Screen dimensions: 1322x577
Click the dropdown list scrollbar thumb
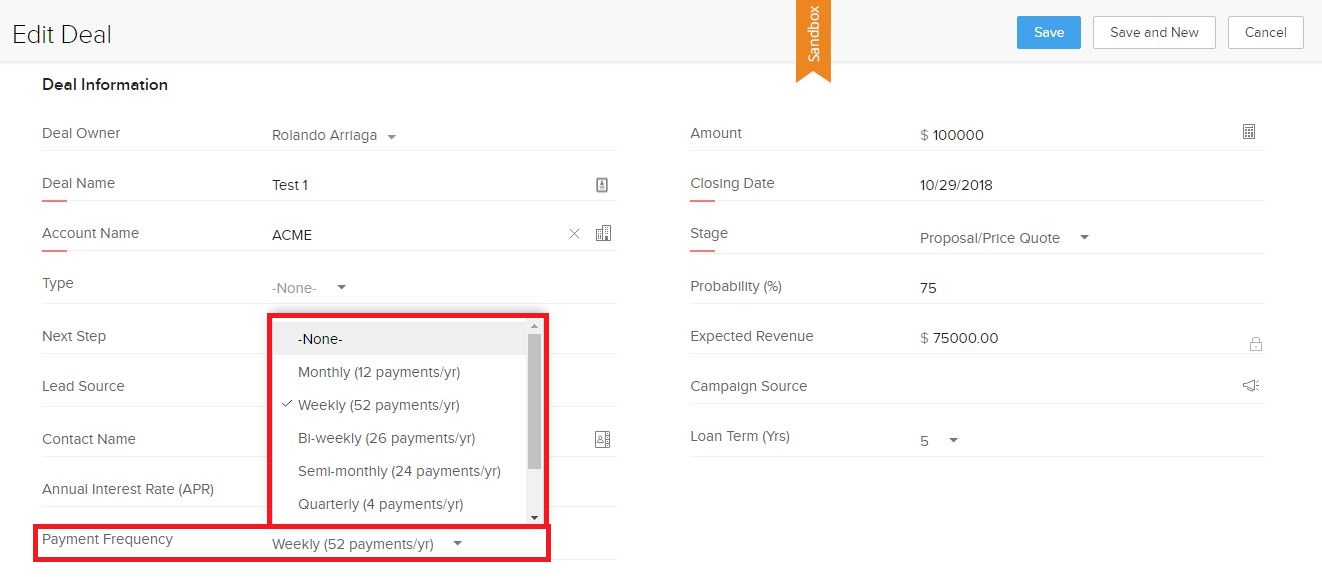click(x=534, y=400)
